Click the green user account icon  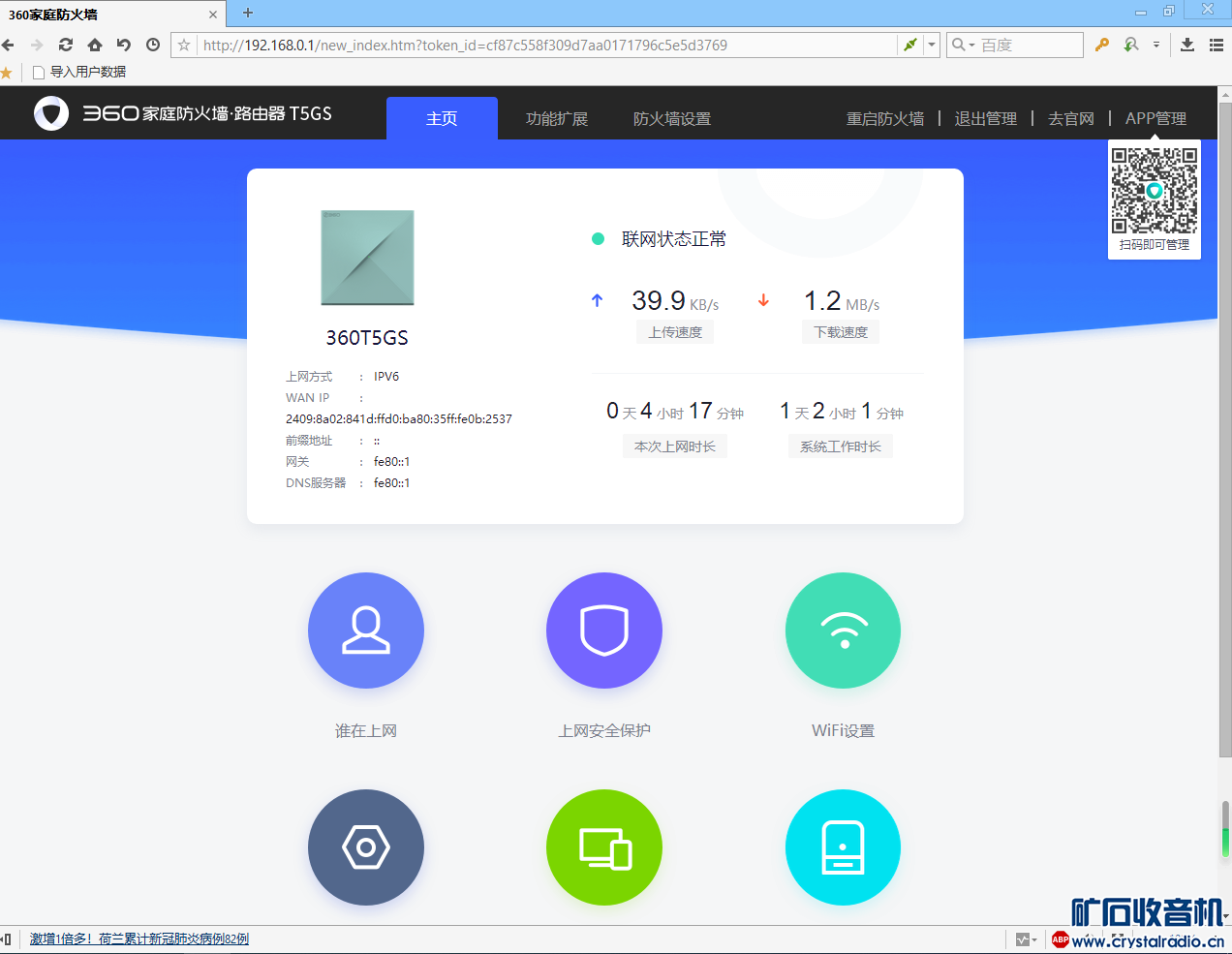[x=1131, y=45]
